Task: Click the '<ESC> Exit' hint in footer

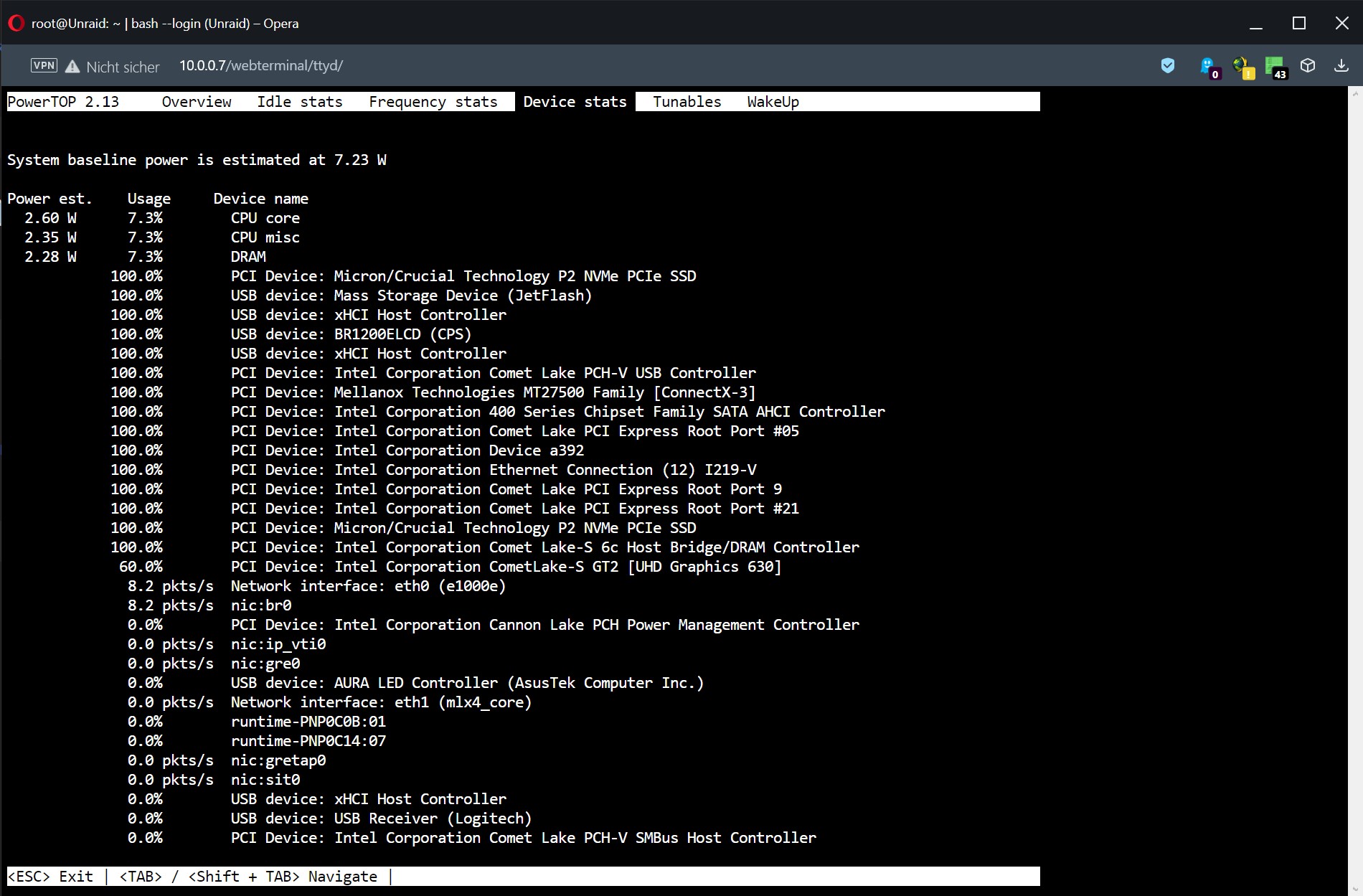Action: tap(50, 877)
